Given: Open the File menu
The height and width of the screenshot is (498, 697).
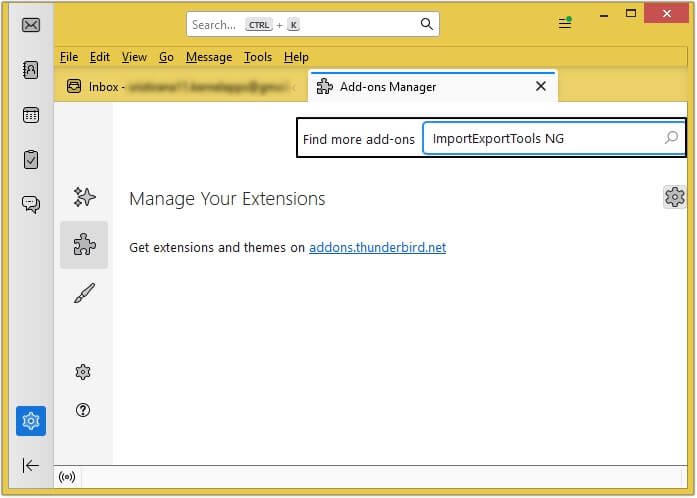Looking at the screenshot, I should [x=69, y=57].
